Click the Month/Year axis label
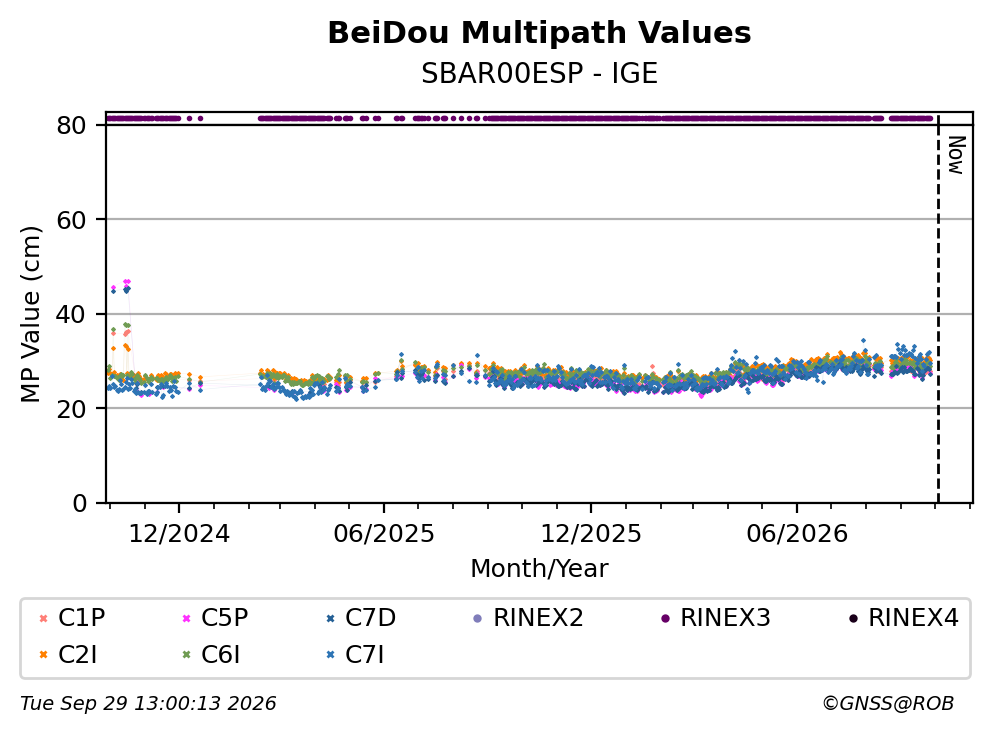Screen dimensions: 993x734 [x=539, y=569]
